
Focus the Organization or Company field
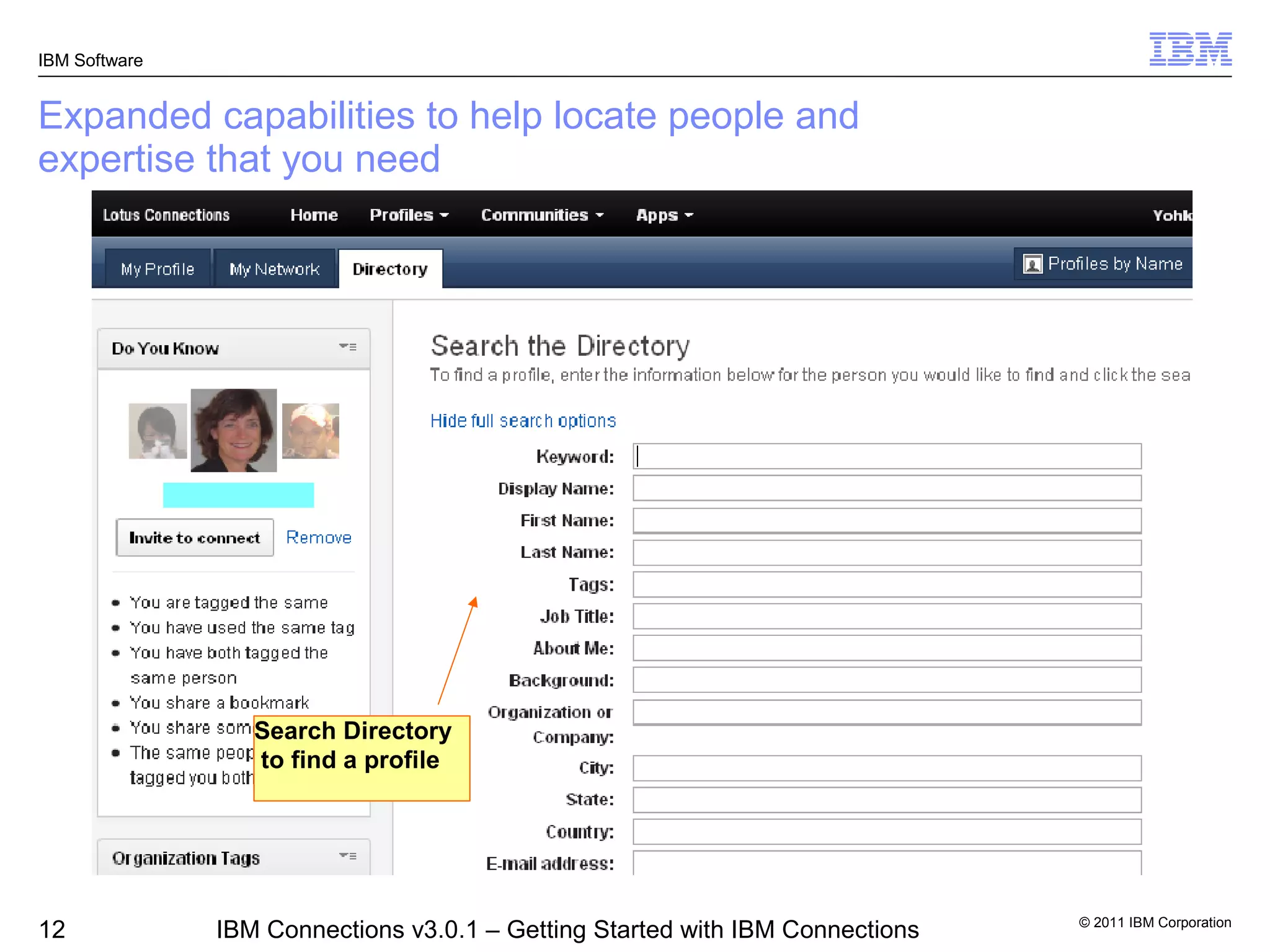click(x=887, y=712)
